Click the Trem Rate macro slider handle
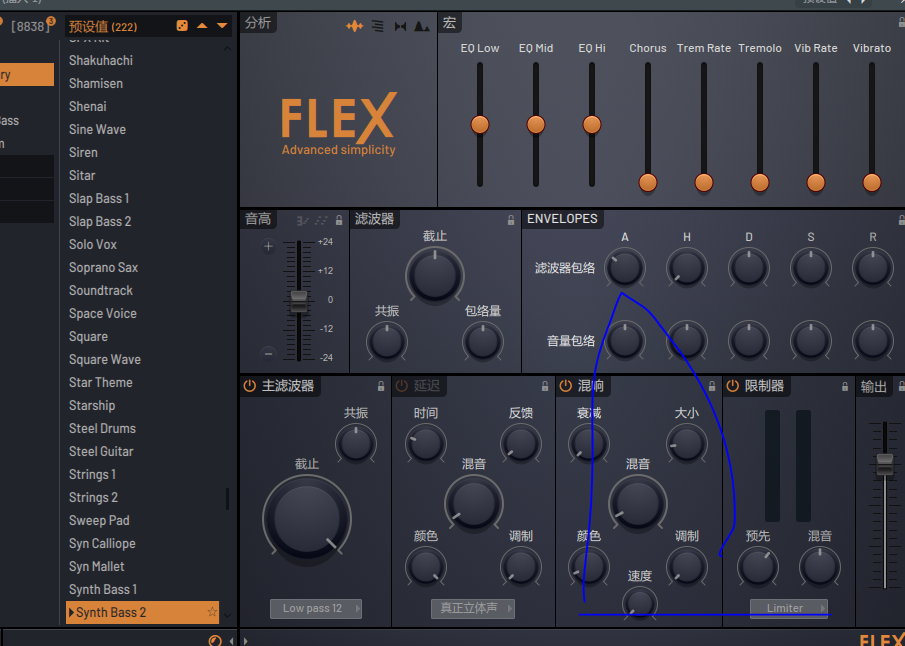Image resolution: width=905 pixels, height=646 pixels. 704,182
